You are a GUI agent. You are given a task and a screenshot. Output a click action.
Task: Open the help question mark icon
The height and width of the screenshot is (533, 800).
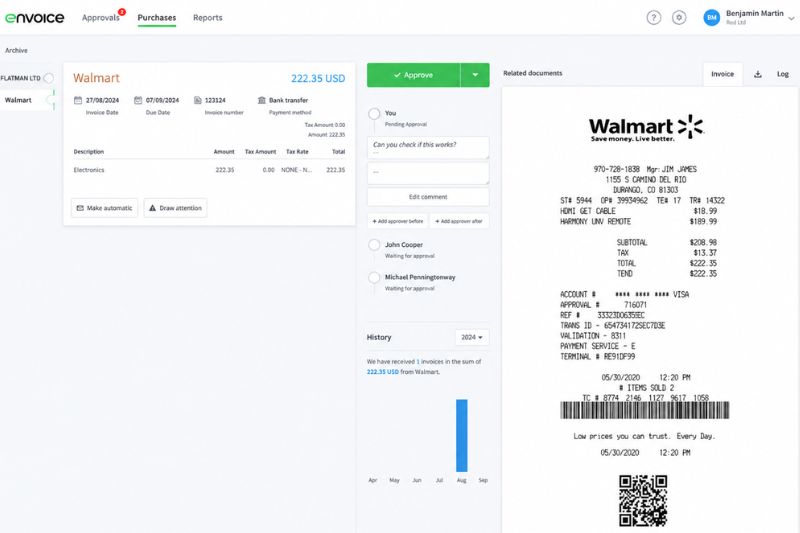[x=654, y=18]
